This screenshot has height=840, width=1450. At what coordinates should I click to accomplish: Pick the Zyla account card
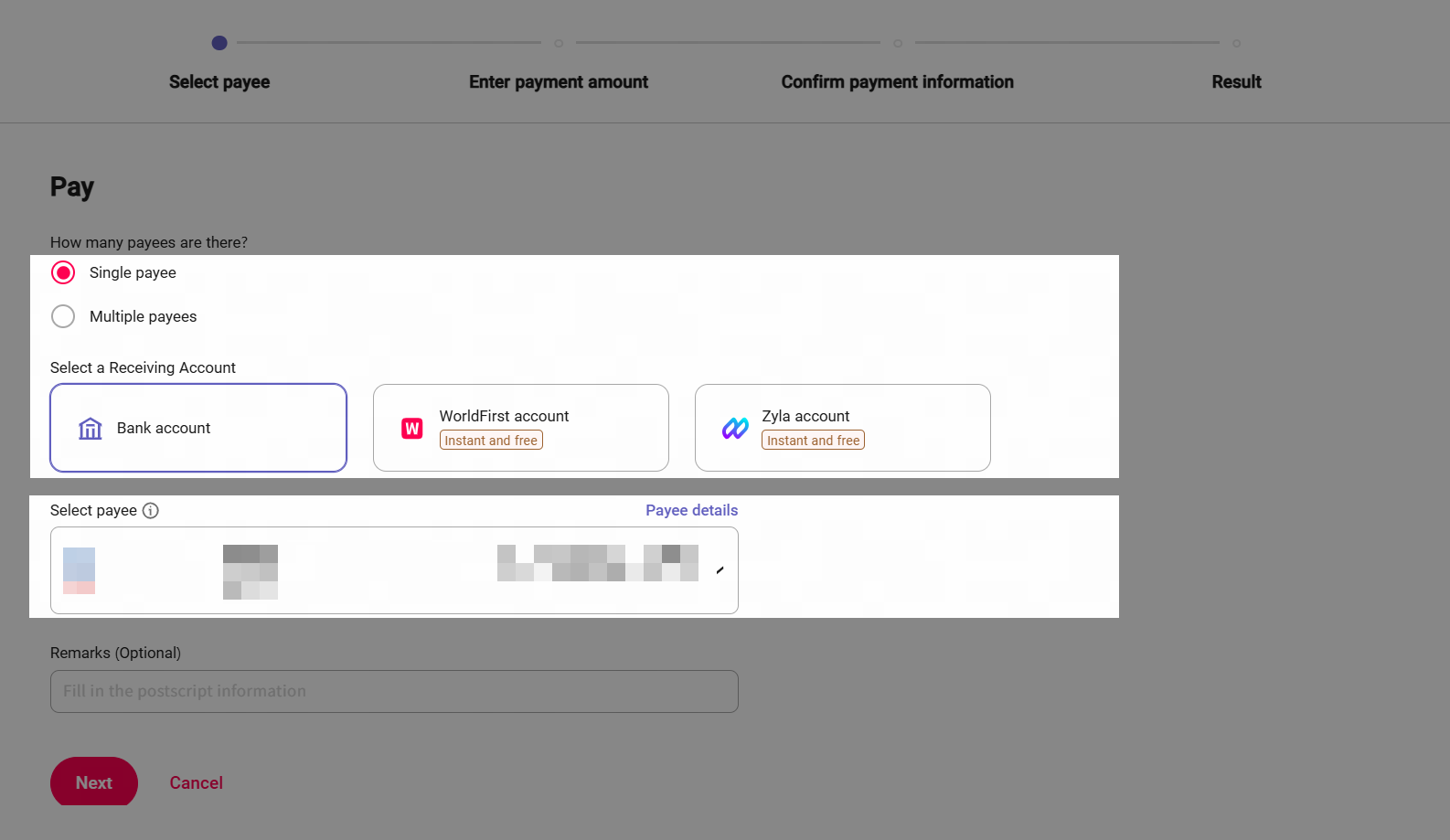point(843,428)
